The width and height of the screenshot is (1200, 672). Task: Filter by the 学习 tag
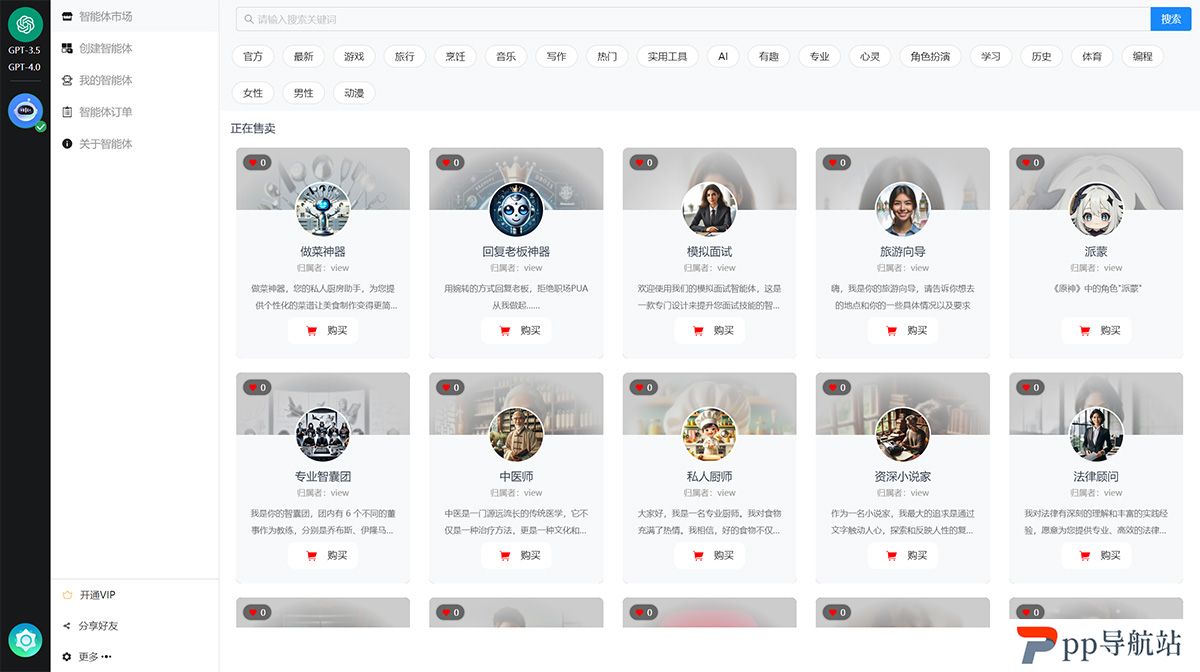pyautogui.click(x=991, y=57)
